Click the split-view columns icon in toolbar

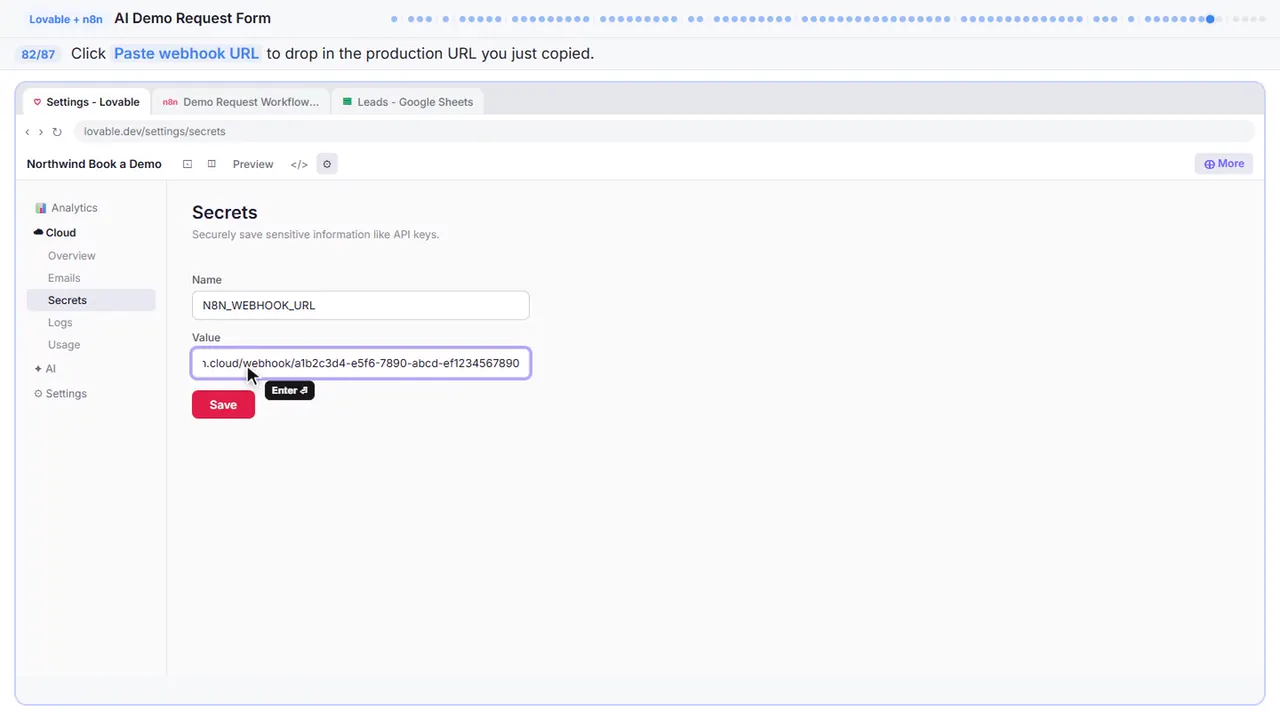click(x=212, y=164)
